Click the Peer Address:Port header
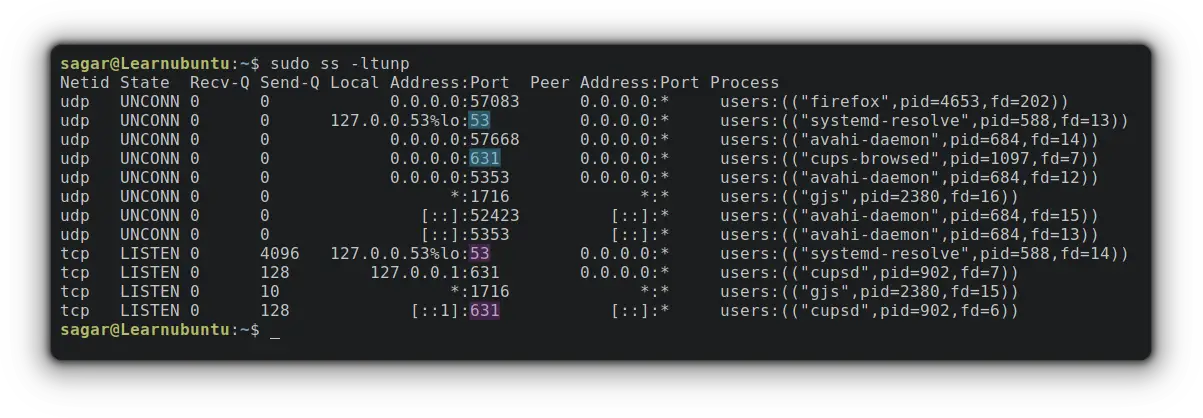This screenshot has width=1203, height=418. click(x=615, y=82)
